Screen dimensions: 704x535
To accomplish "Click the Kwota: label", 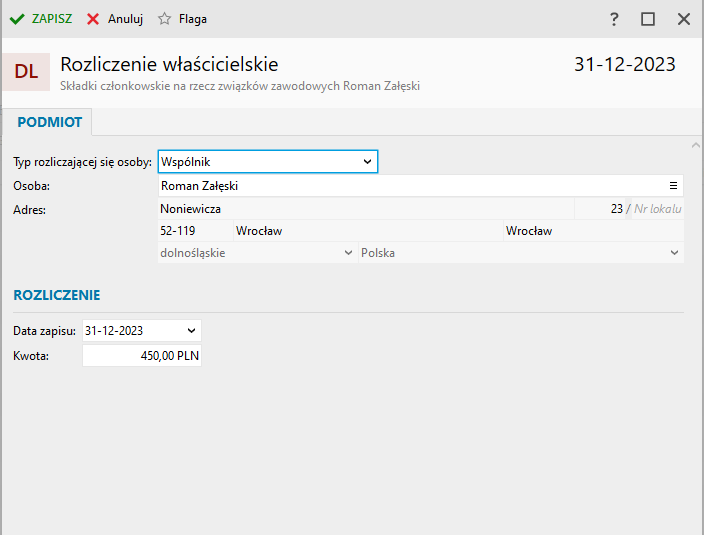I will click(31, 356).
